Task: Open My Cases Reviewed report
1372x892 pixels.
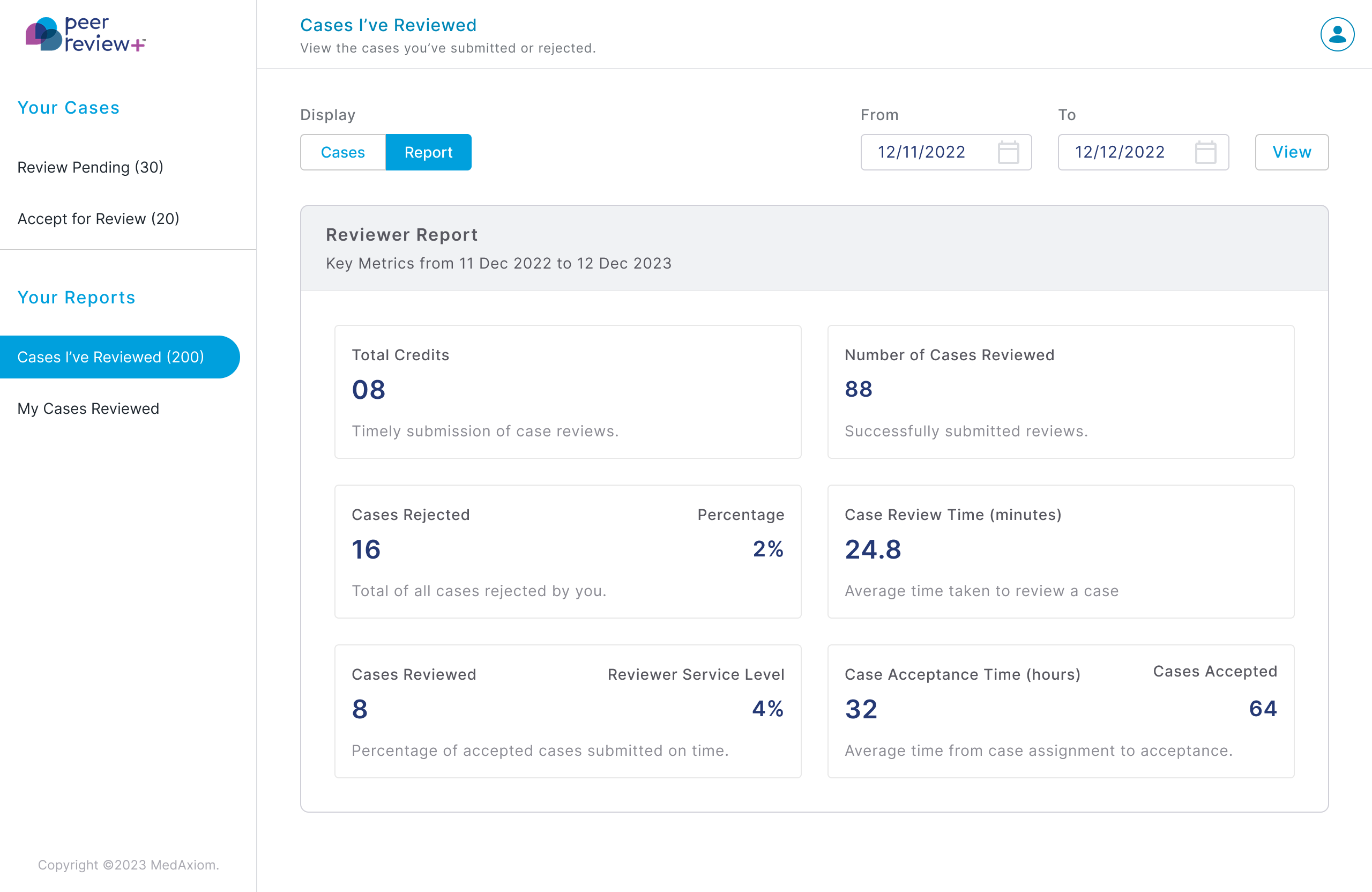Action: click(88, 408)
